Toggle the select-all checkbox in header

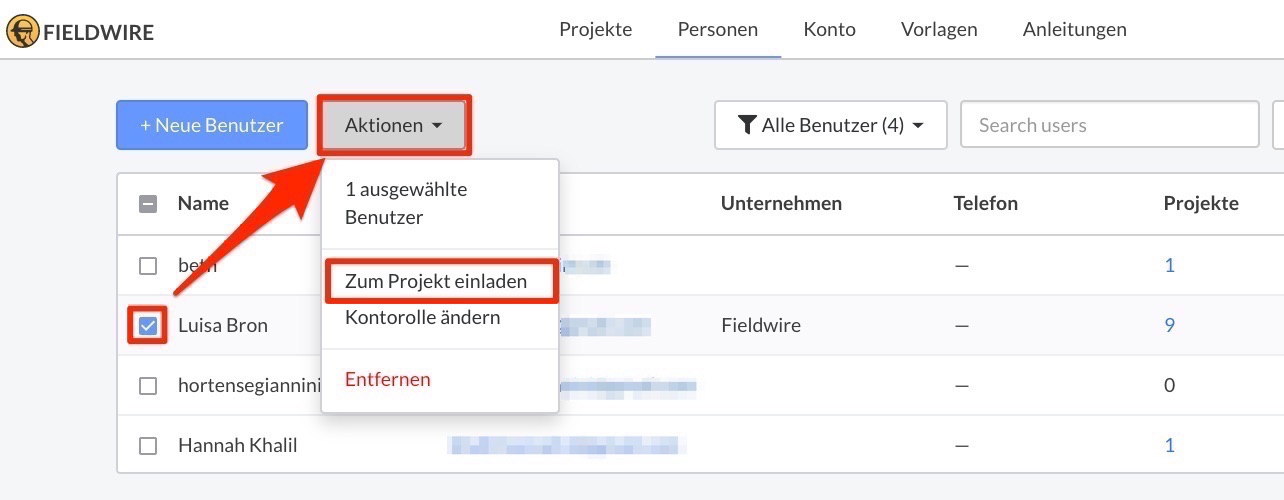tap(148, 204)
